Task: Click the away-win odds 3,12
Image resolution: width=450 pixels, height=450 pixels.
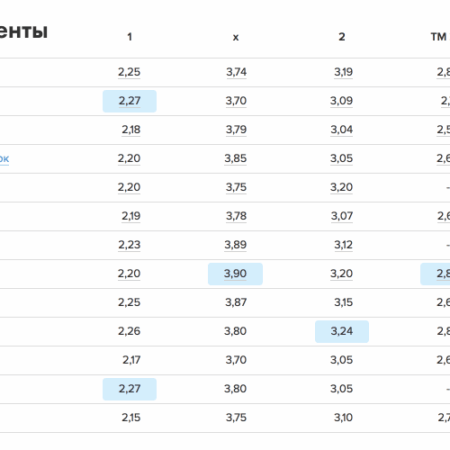Action: click(343, 245)
